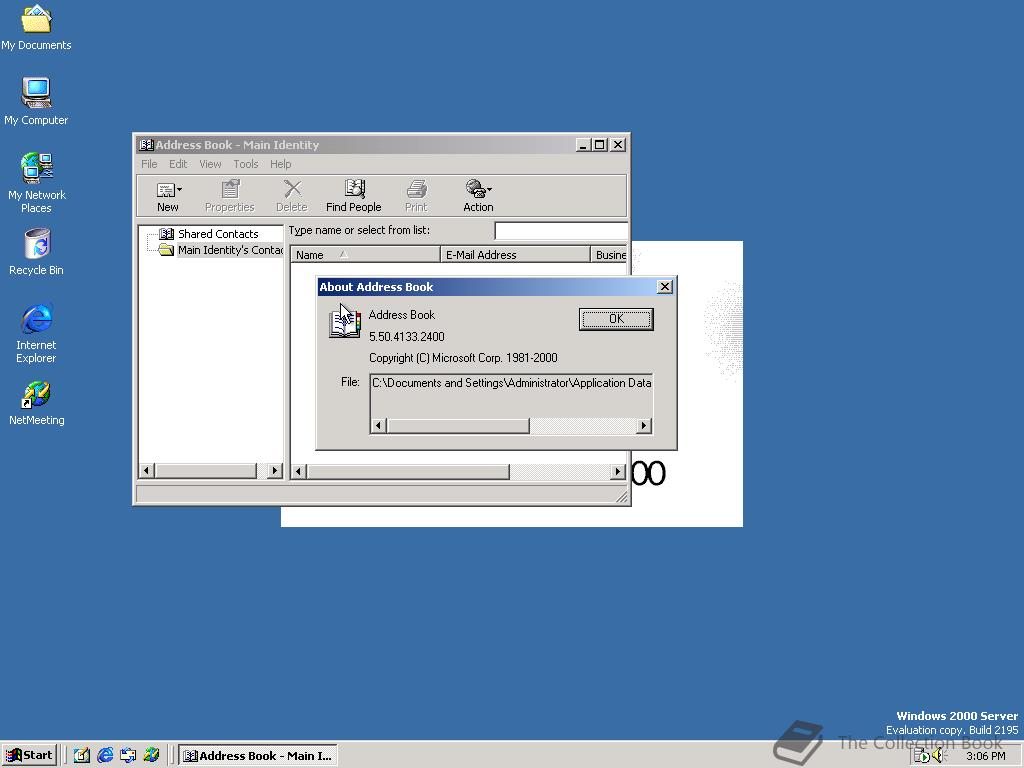
Task: Select Internet Explorer desktop icon
Action: pyautogui.click(x=37, y=333)
